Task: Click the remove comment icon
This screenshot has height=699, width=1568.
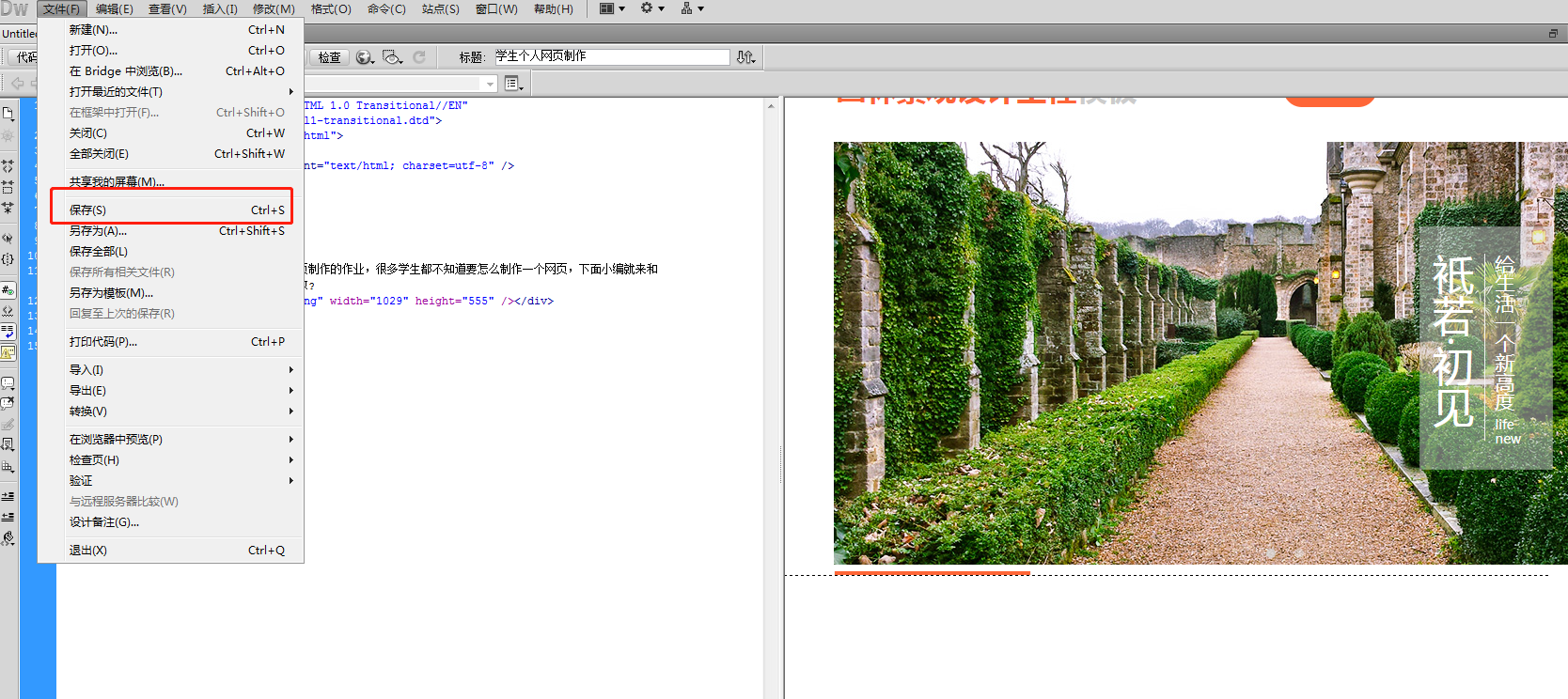Action: coord(8,404)
